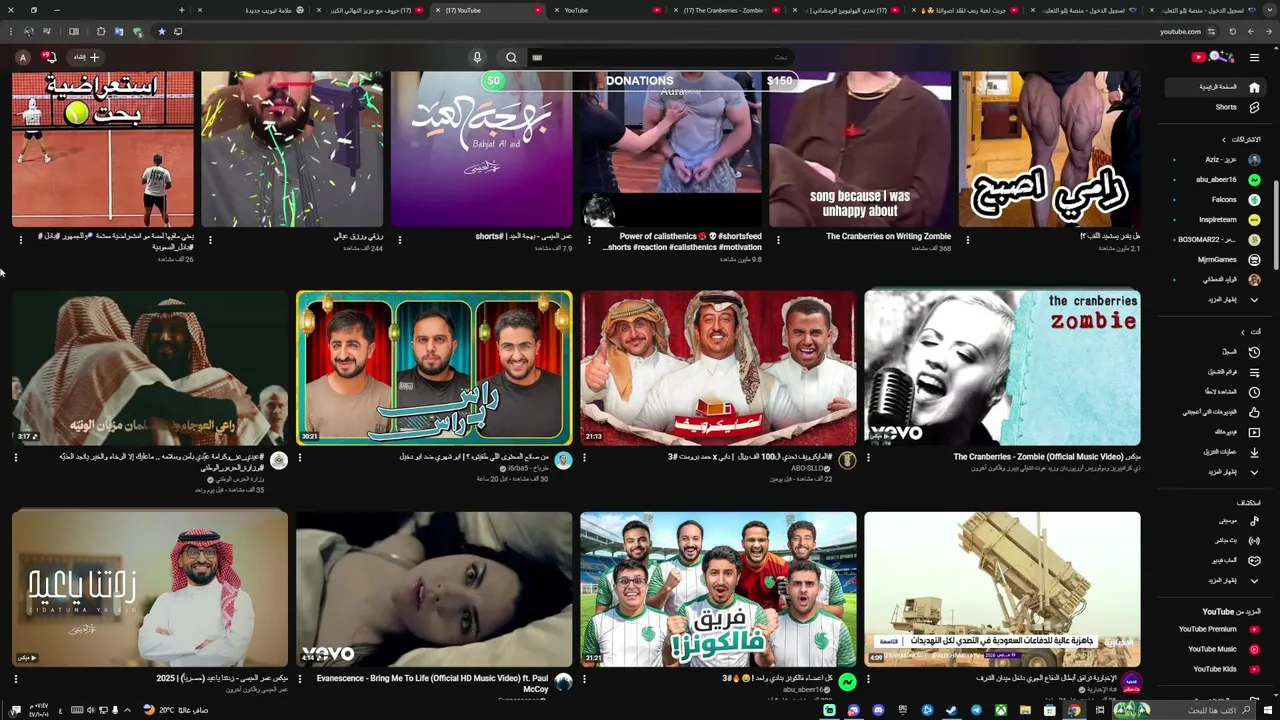Viewport: 1280px width, 720px height.
Task: Open the Gaming explore item
Action: tap(1216, 560)
